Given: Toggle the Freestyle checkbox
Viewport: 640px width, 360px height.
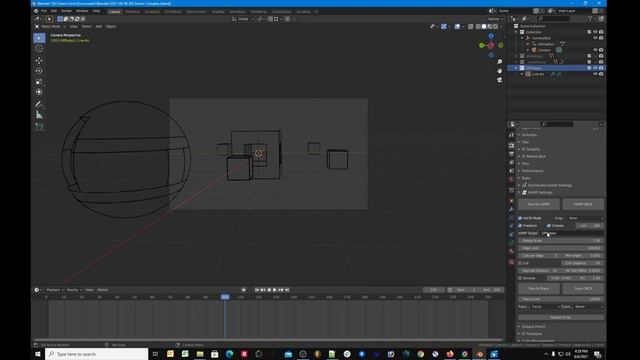Looking at the screenshot, I should (x=520, y=226).
